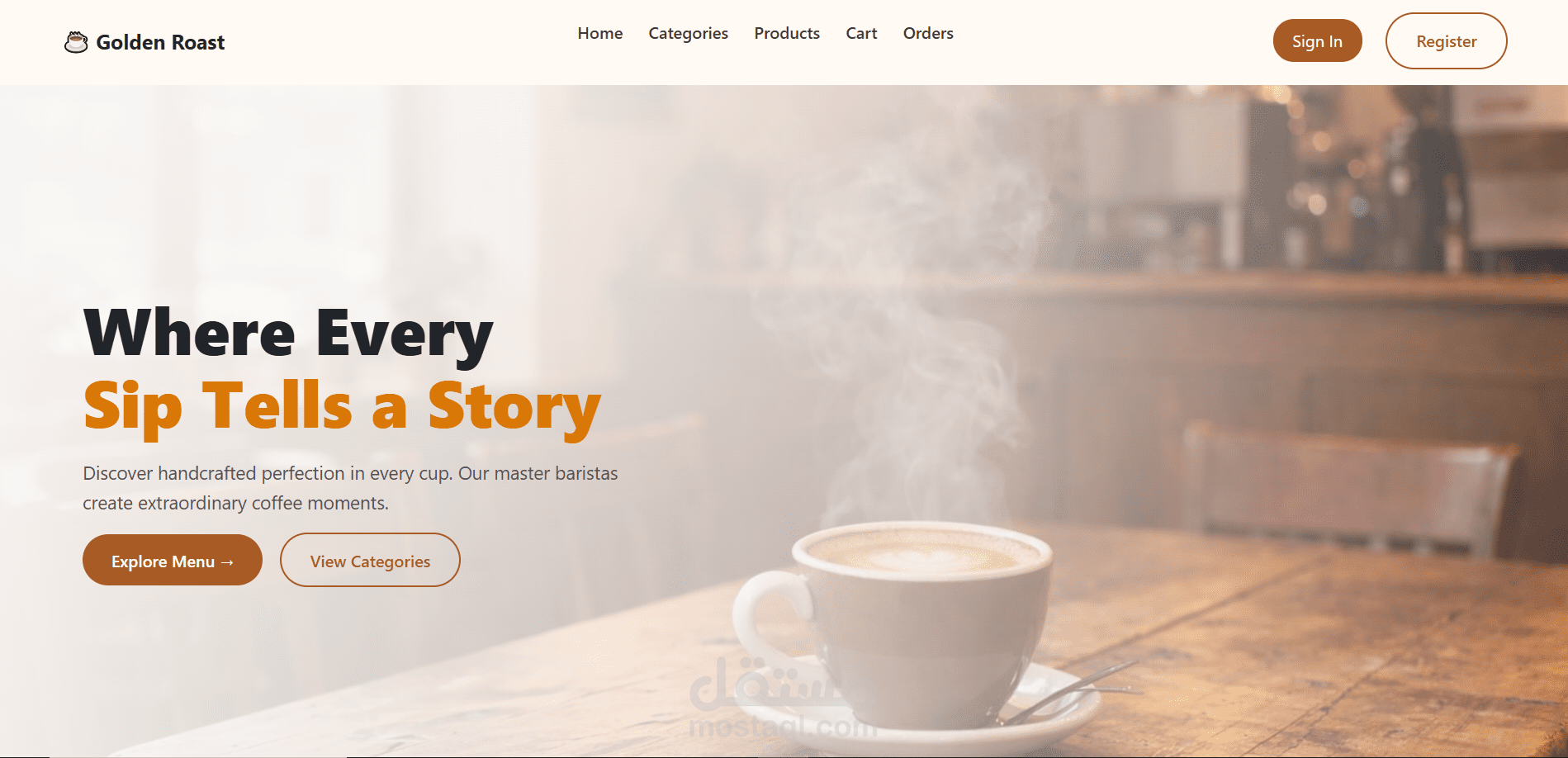1568x758 pixels.
Task: Open the Categories nav link
Action: pyautogui.click(x=688, y=34)
